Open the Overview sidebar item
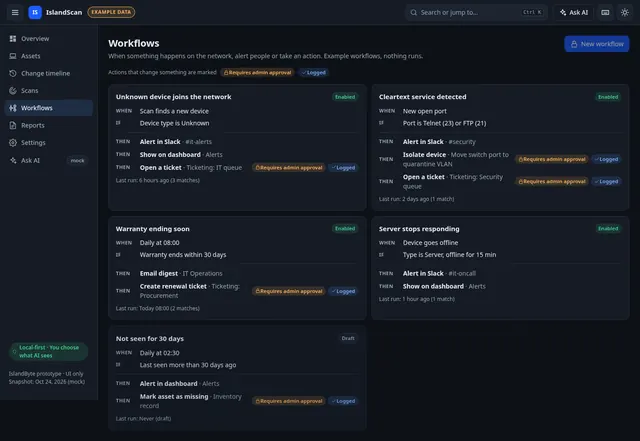The width and height of the screenshot is (640, 441). [49, 38]
